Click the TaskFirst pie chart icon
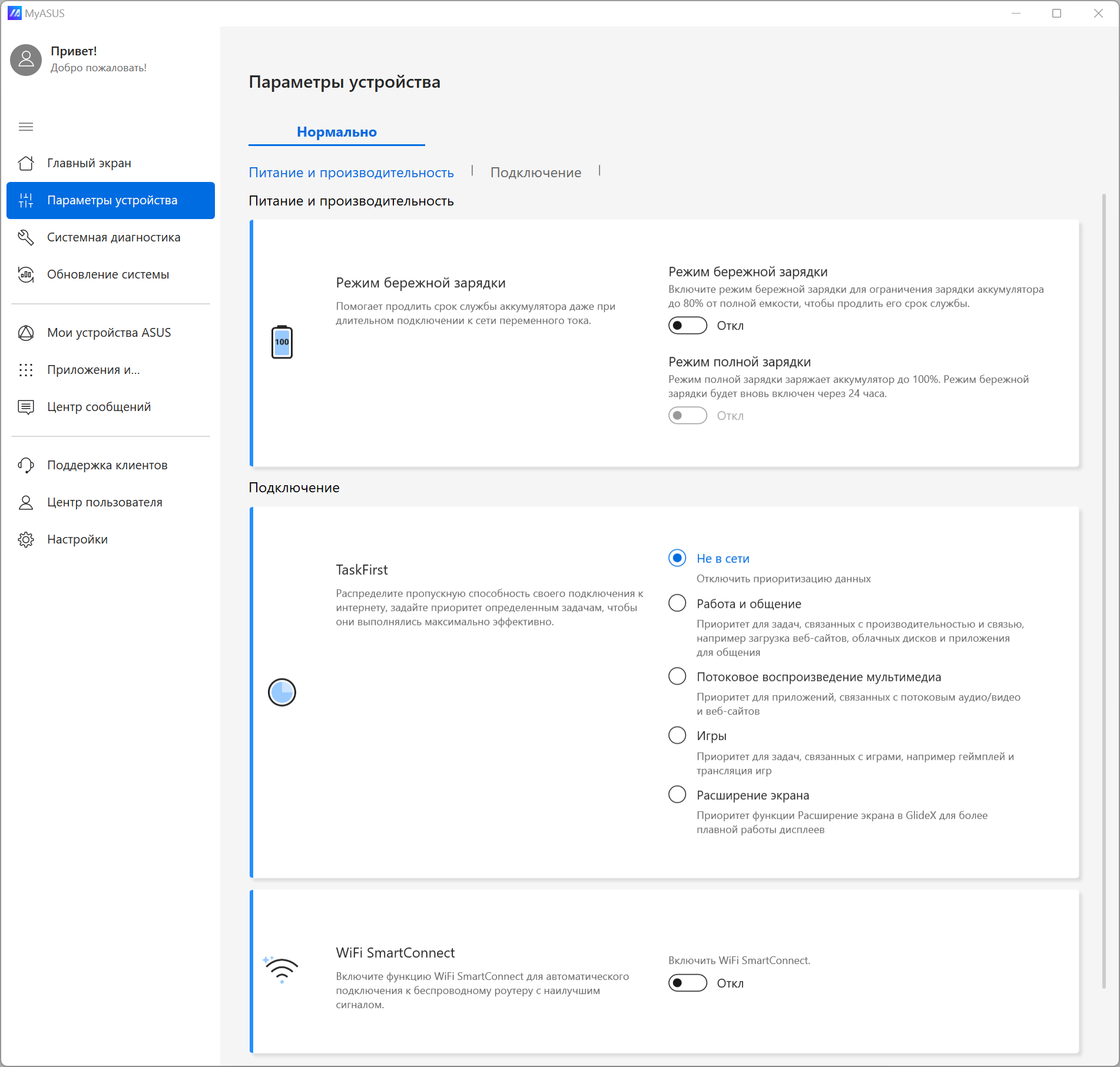Viewport: 1120px width, 1067px height. click(x=282, y=692)
